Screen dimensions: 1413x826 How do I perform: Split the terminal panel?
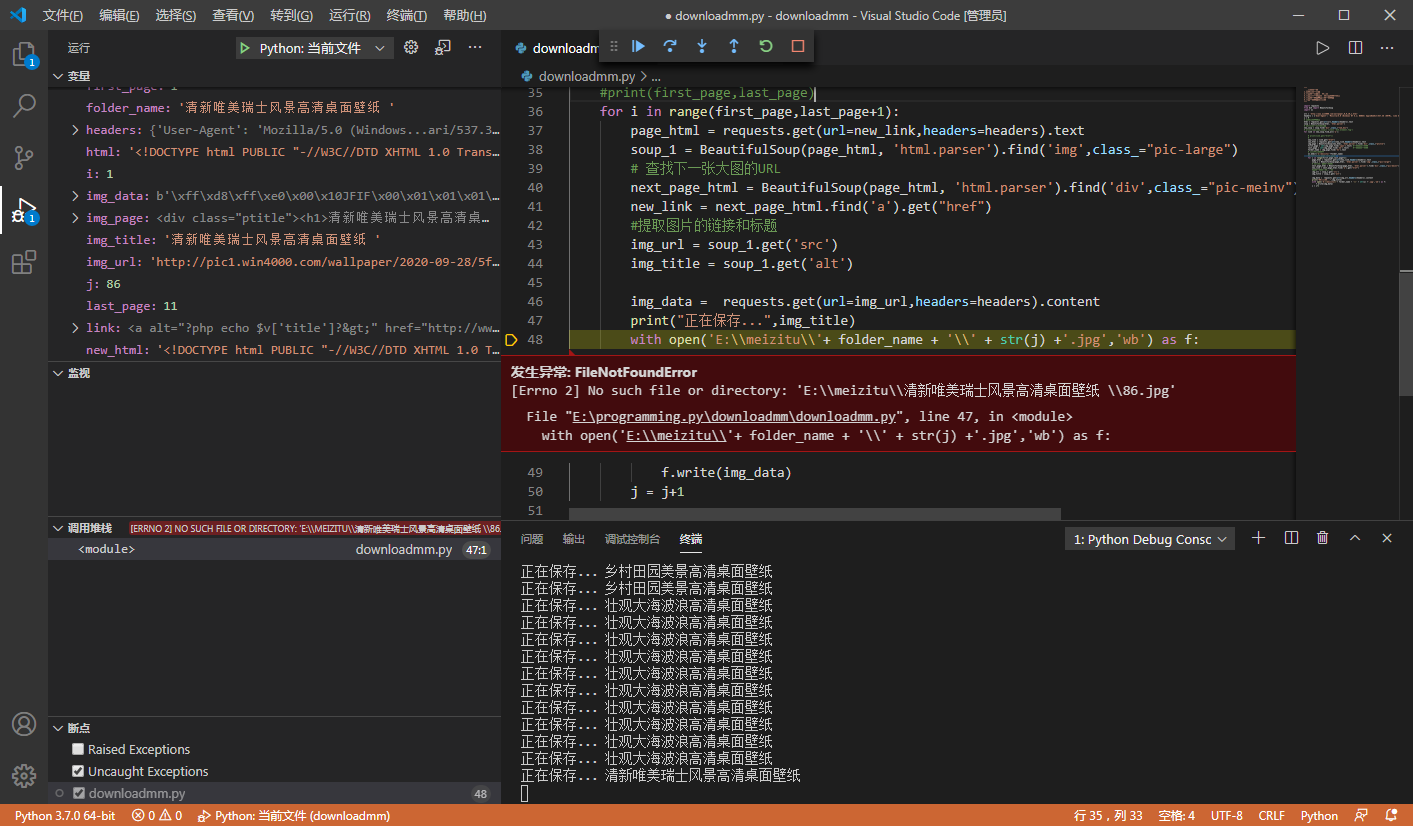pyautogui.click(x=1291, y=538)
